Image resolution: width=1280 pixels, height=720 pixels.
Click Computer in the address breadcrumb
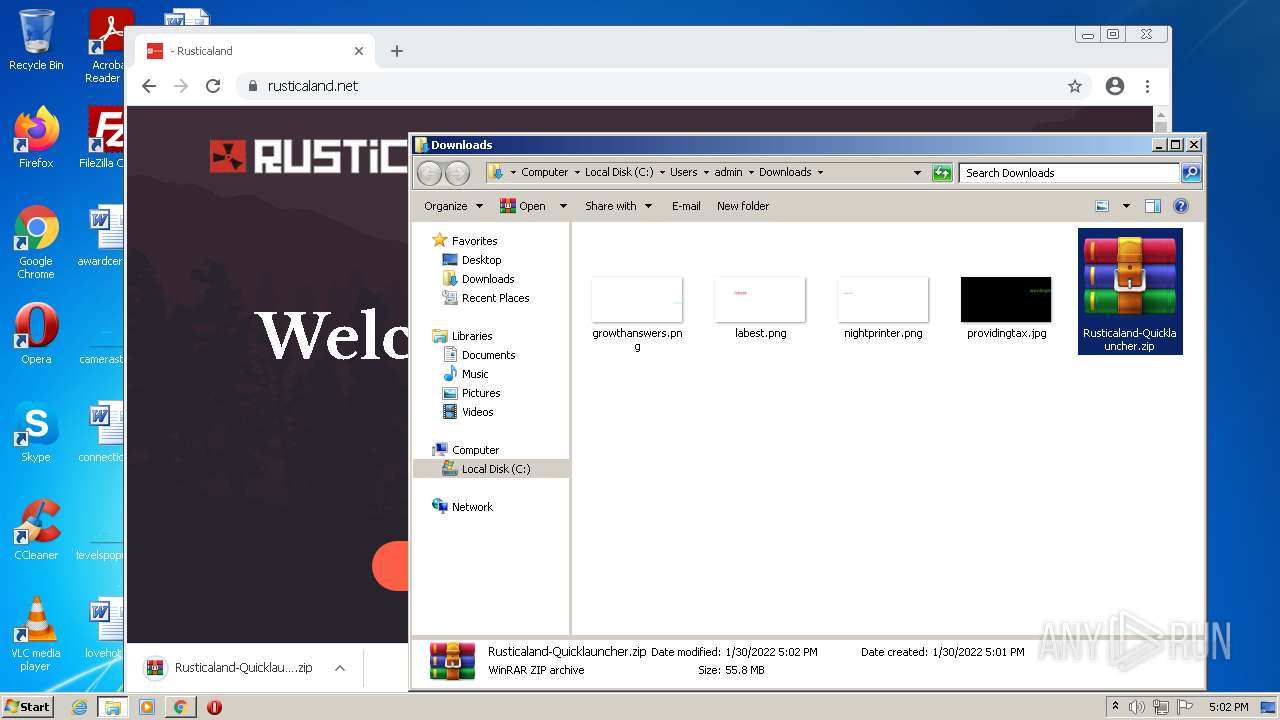point(545,172)
